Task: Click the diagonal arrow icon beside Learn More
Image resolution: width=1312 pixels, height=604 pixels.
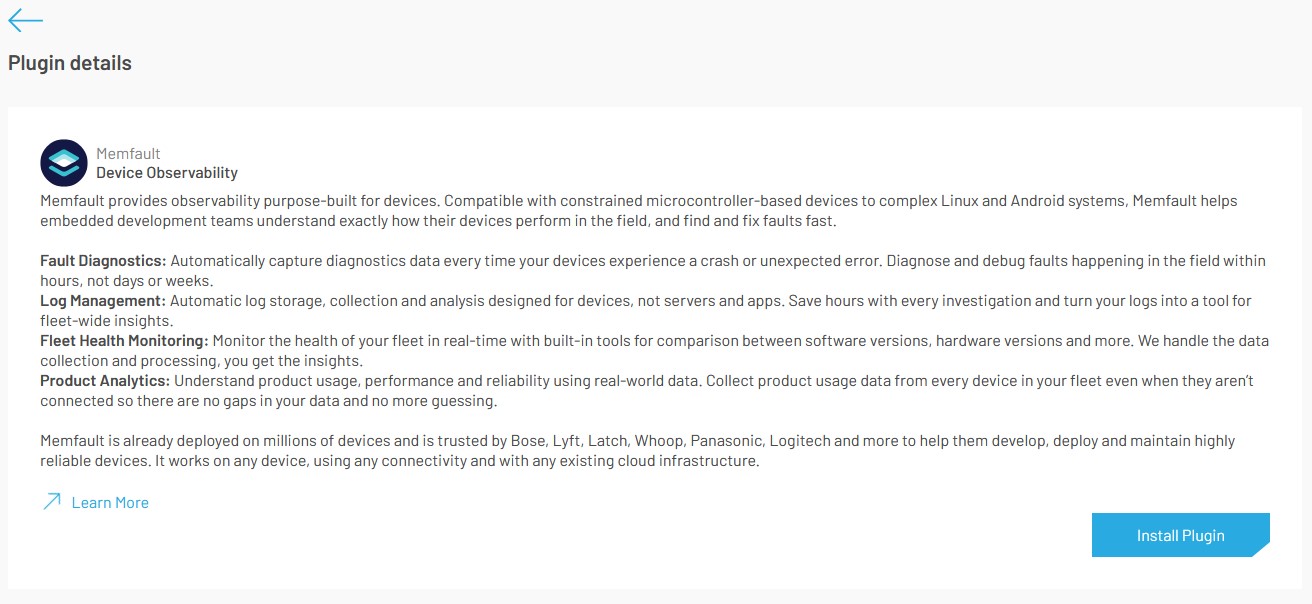Action: point(52,502)
